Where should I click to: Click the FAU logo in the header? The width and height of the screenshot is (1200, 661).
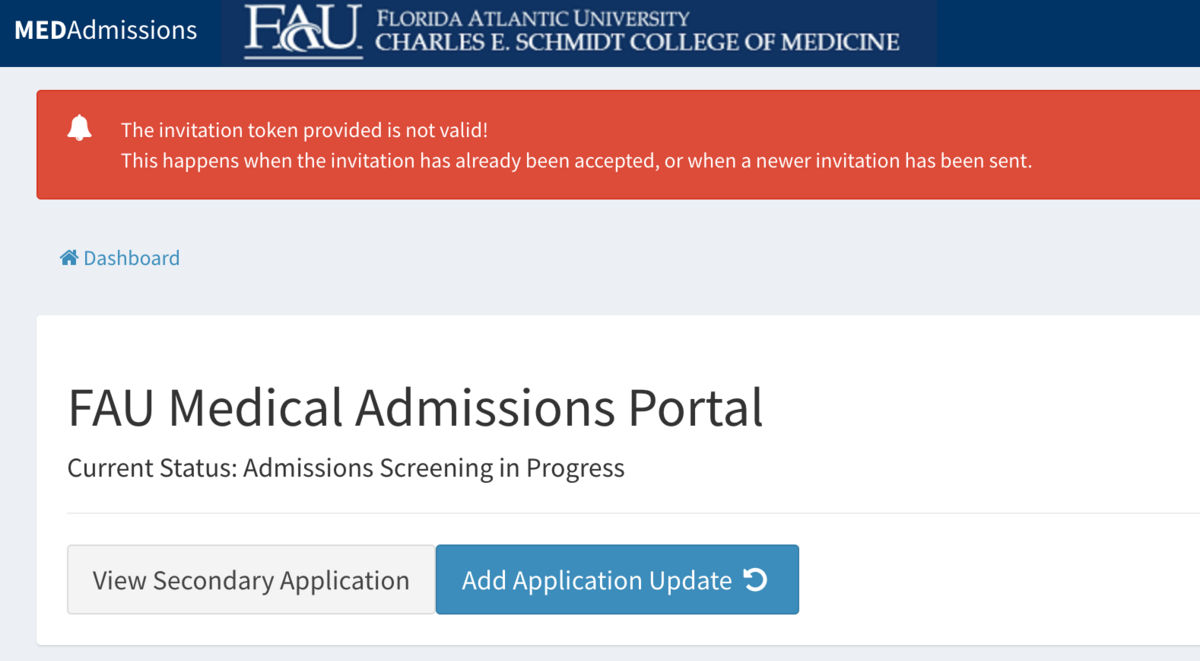coord(304,32)
